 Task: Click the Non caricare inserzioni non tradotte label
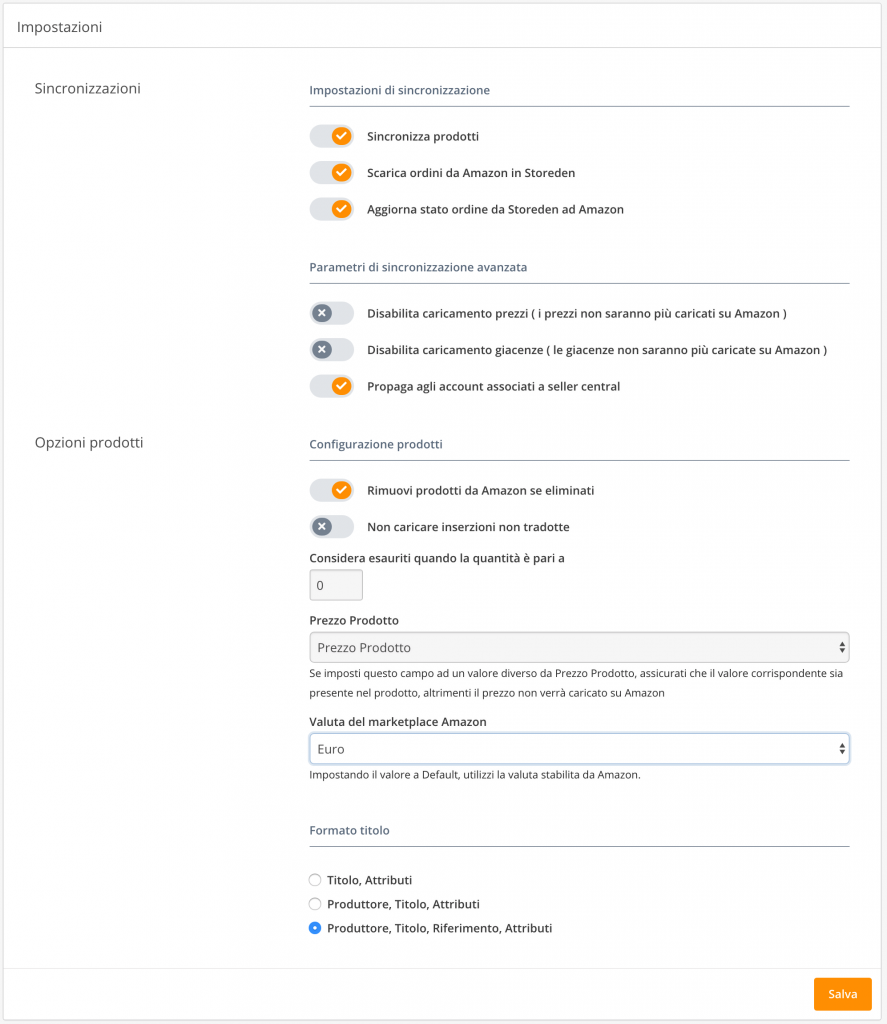[x=468, y=527]
